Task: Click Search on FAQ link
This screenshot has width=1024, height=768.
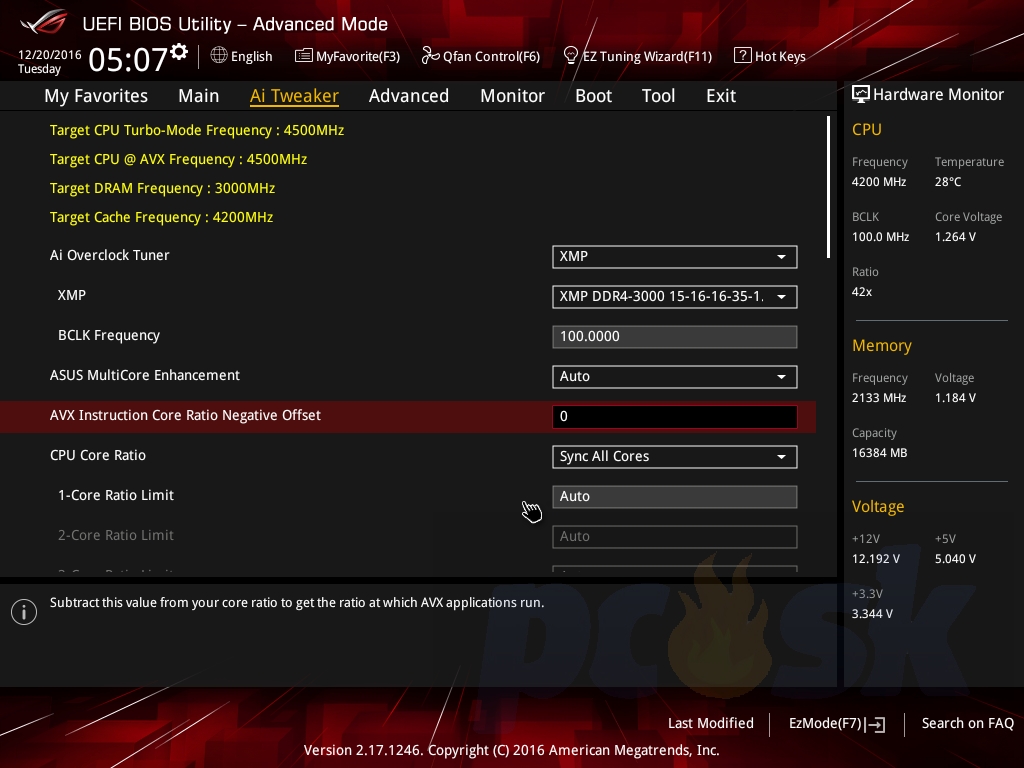Action: click(x=967, y=724)
